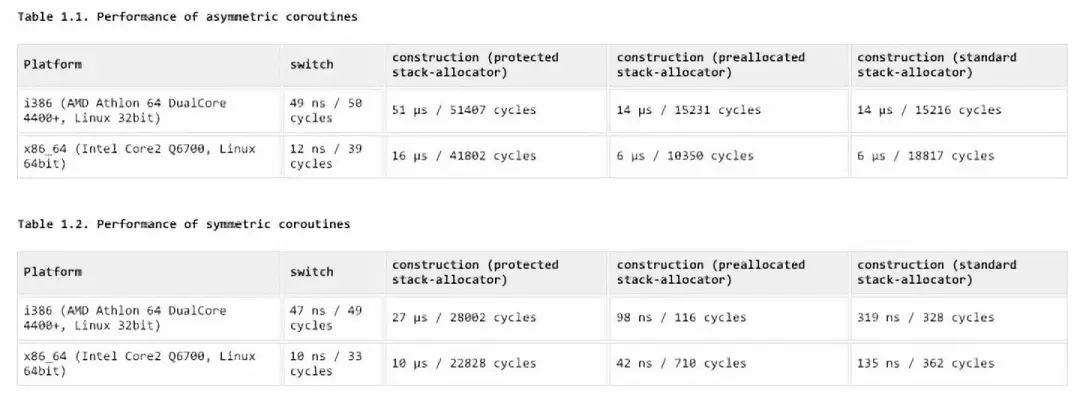Screen dimensions: 1080x401
Task: Click the 10 ns / 33 cycles cell
Action: click(x=326, y=364)
